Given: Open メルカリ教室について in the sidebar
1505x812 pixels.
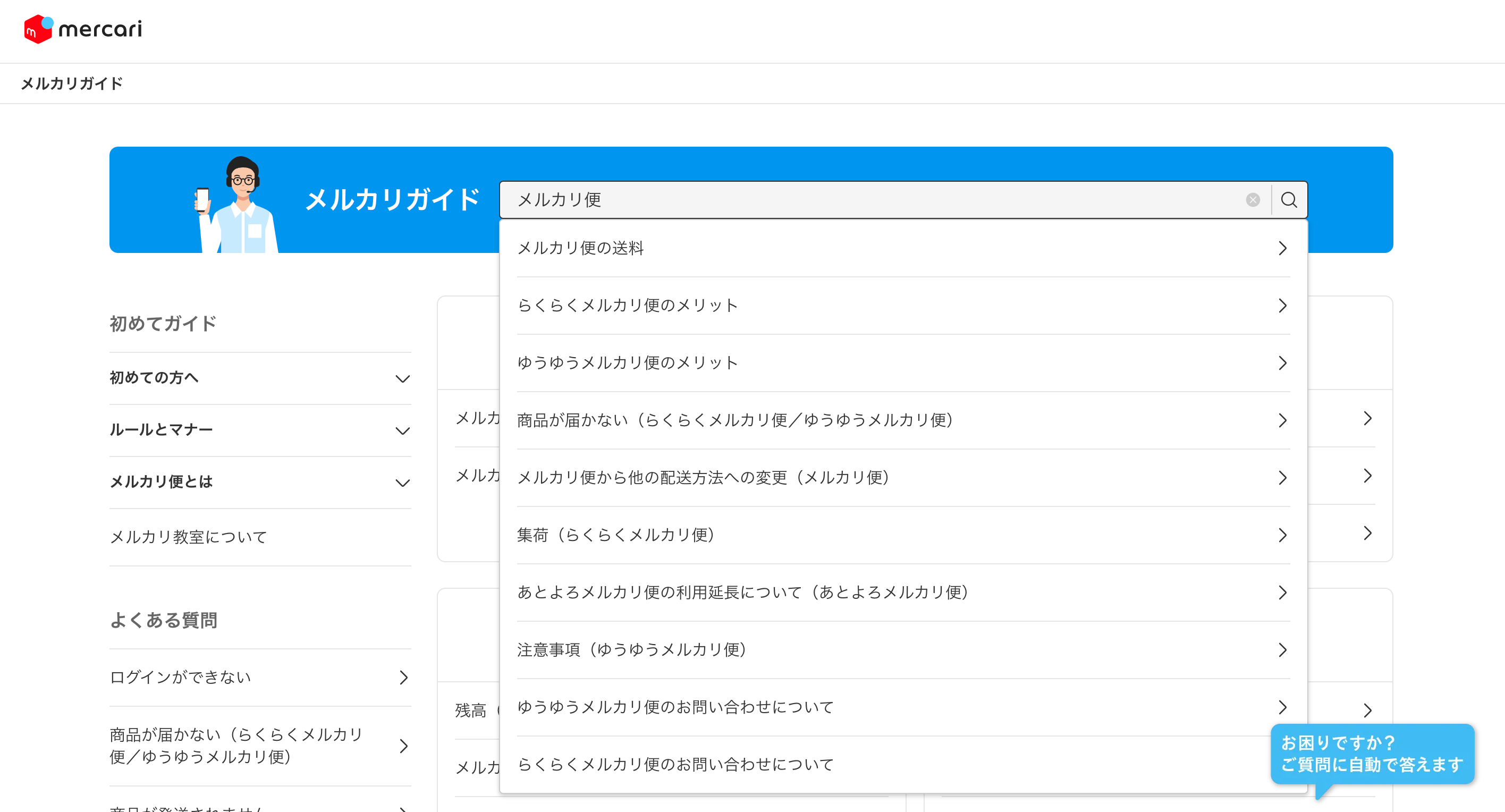Looking at the screenshot, I should click(x=260, y=537).
